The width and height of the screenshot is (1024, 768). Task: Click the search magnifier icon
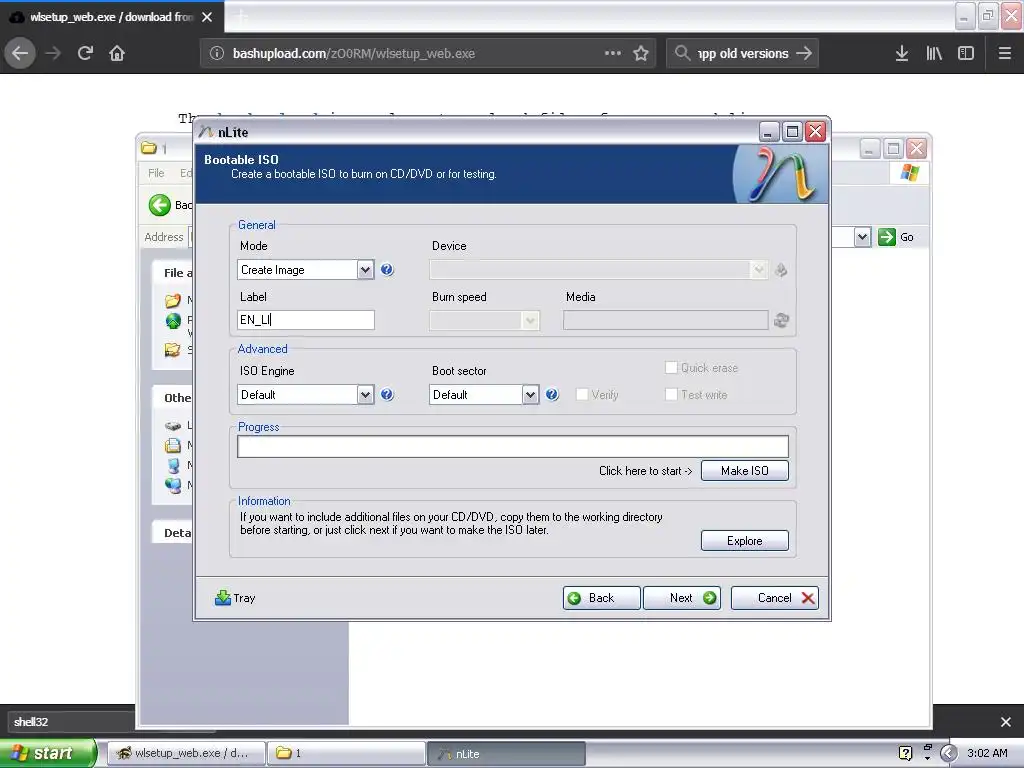(682, 53)
